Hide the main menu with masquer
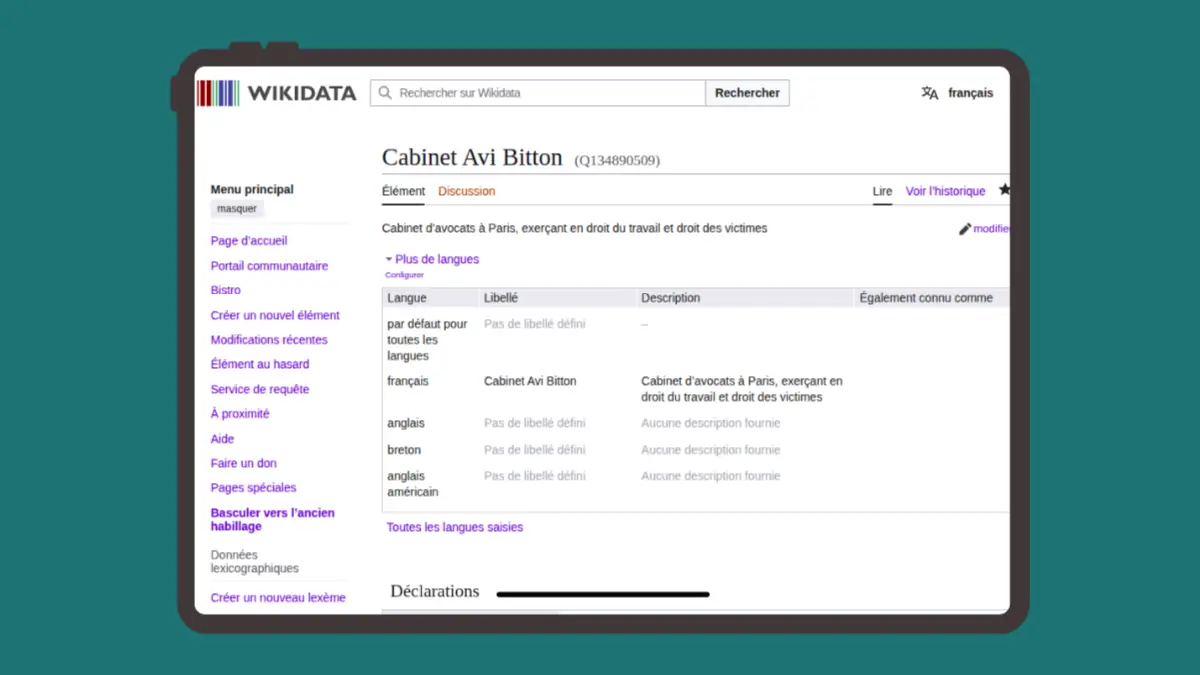Viewport: 1200px width, 675px height. point(237,209)
